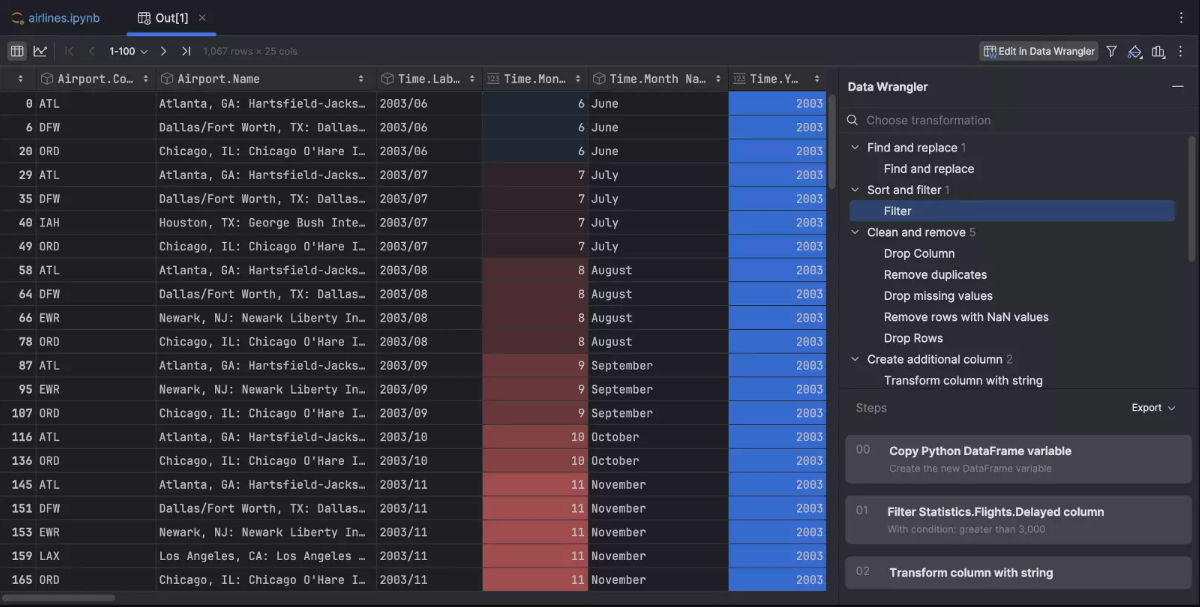Sort by Time.Month column arrows
Image resolution: width=1200 pixels, height=607 pixels.
[576, 79]
